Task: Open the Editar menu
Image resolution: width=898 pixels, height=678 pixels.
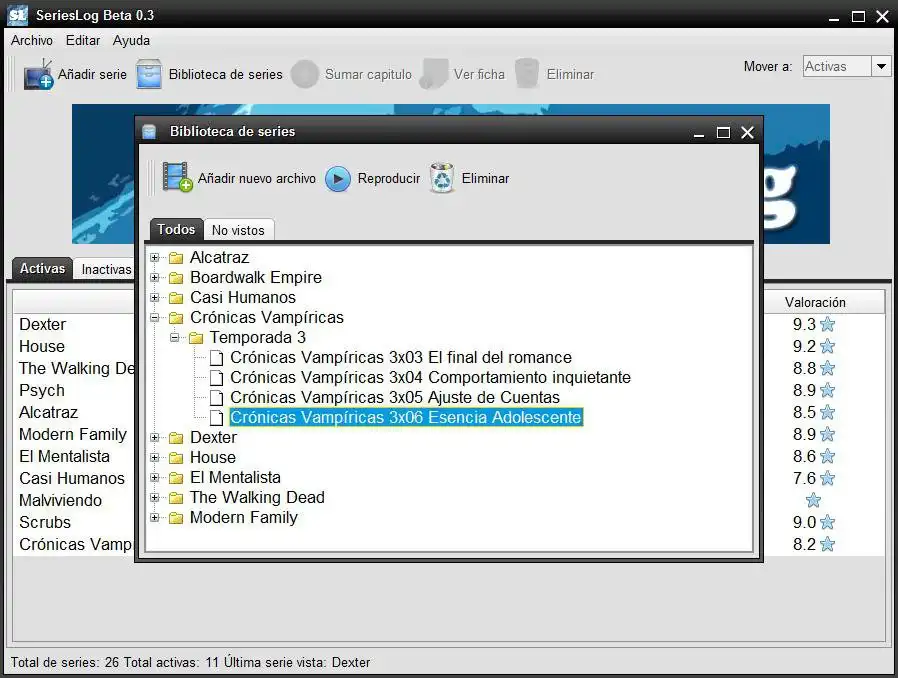Action: (82, 41)
